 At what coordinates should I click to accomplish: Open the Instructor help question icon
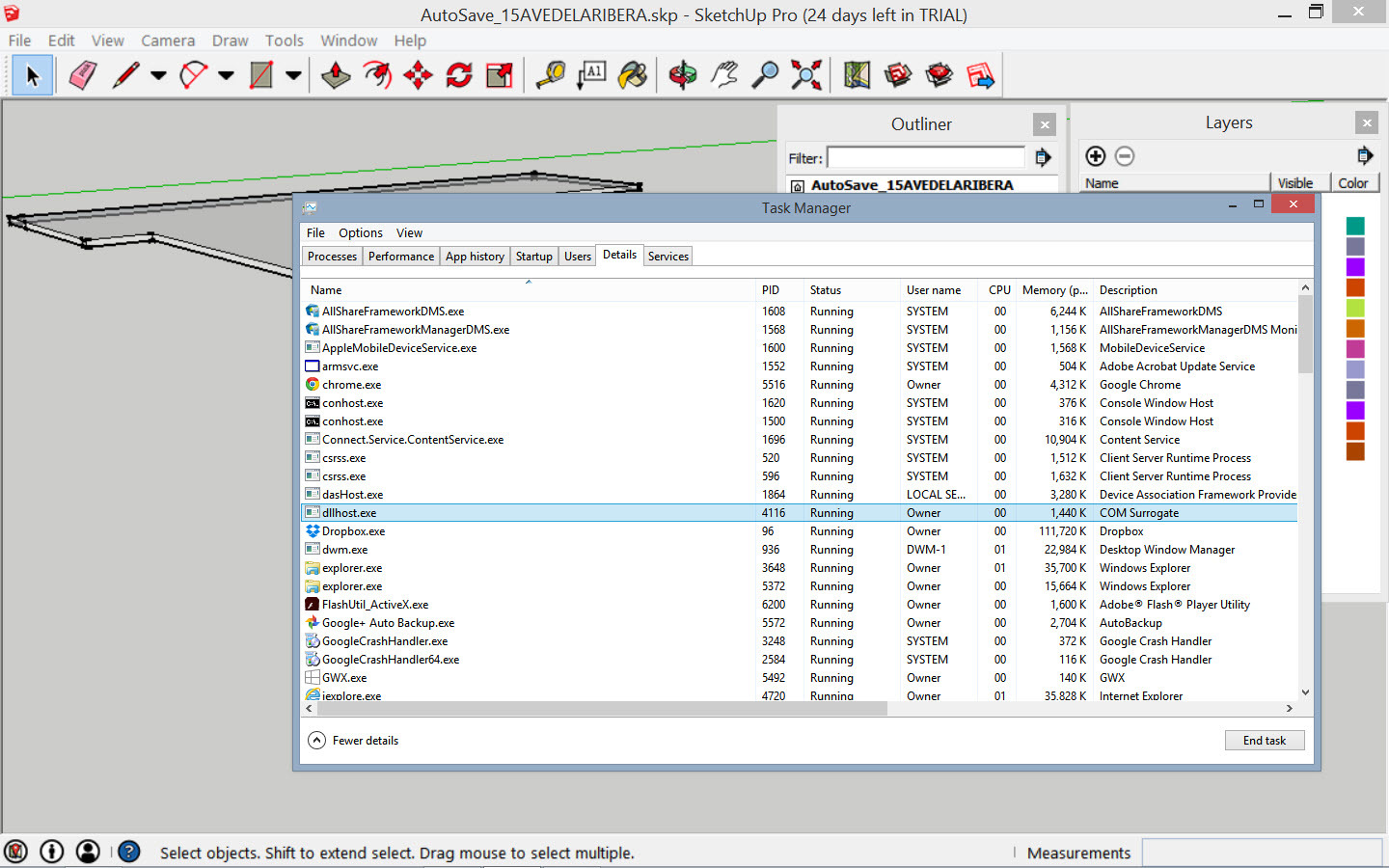(129, 852)
